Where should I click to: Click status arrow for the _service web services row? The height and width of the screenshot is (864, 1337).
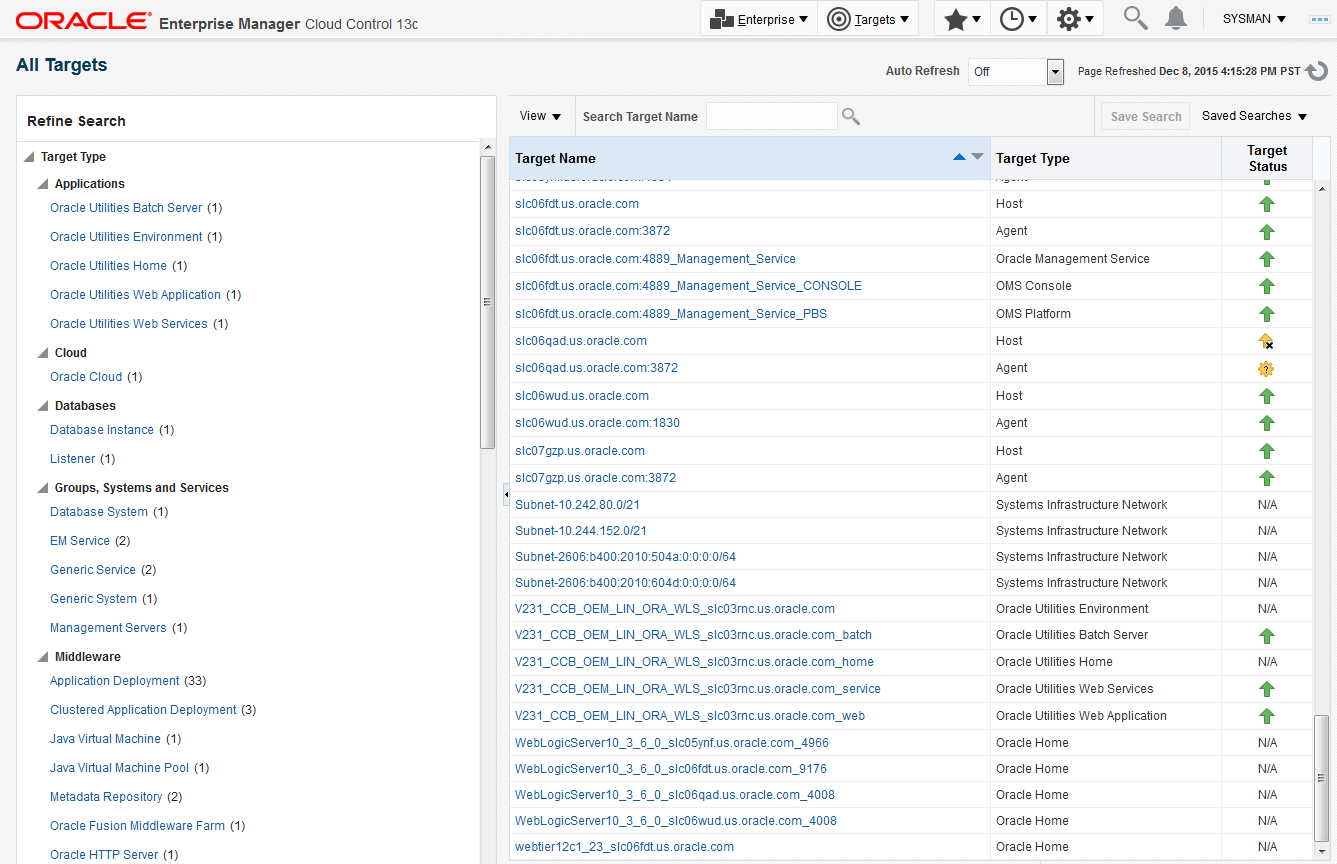click(1267, 689)
